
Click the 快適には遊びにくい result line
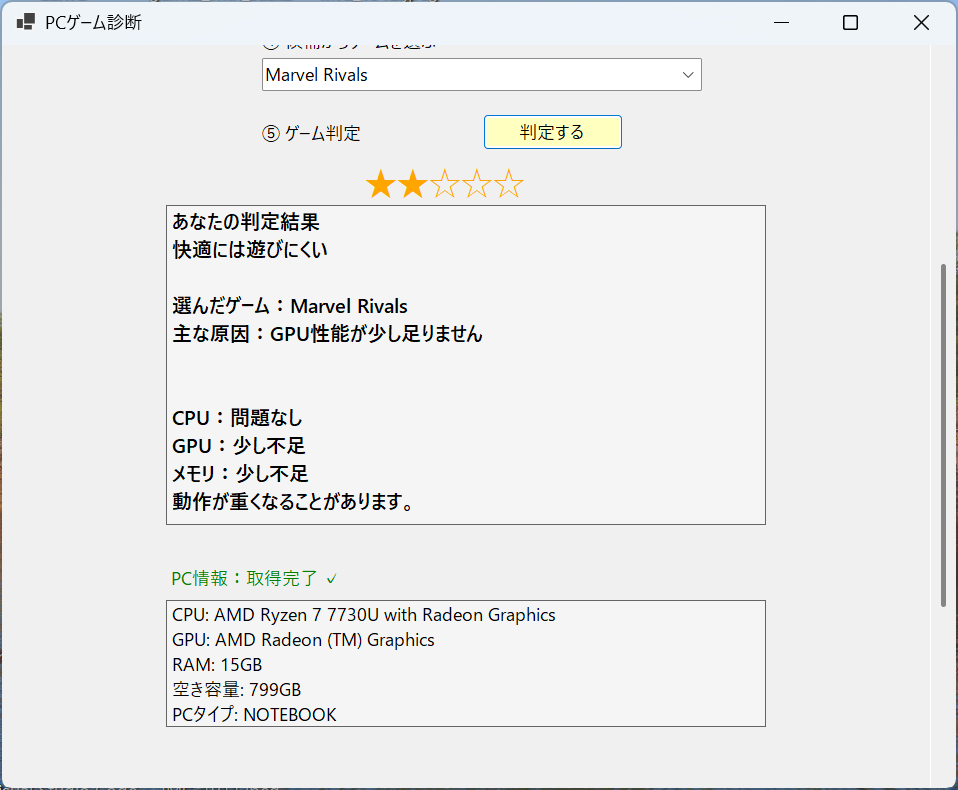tap(250, 250)
